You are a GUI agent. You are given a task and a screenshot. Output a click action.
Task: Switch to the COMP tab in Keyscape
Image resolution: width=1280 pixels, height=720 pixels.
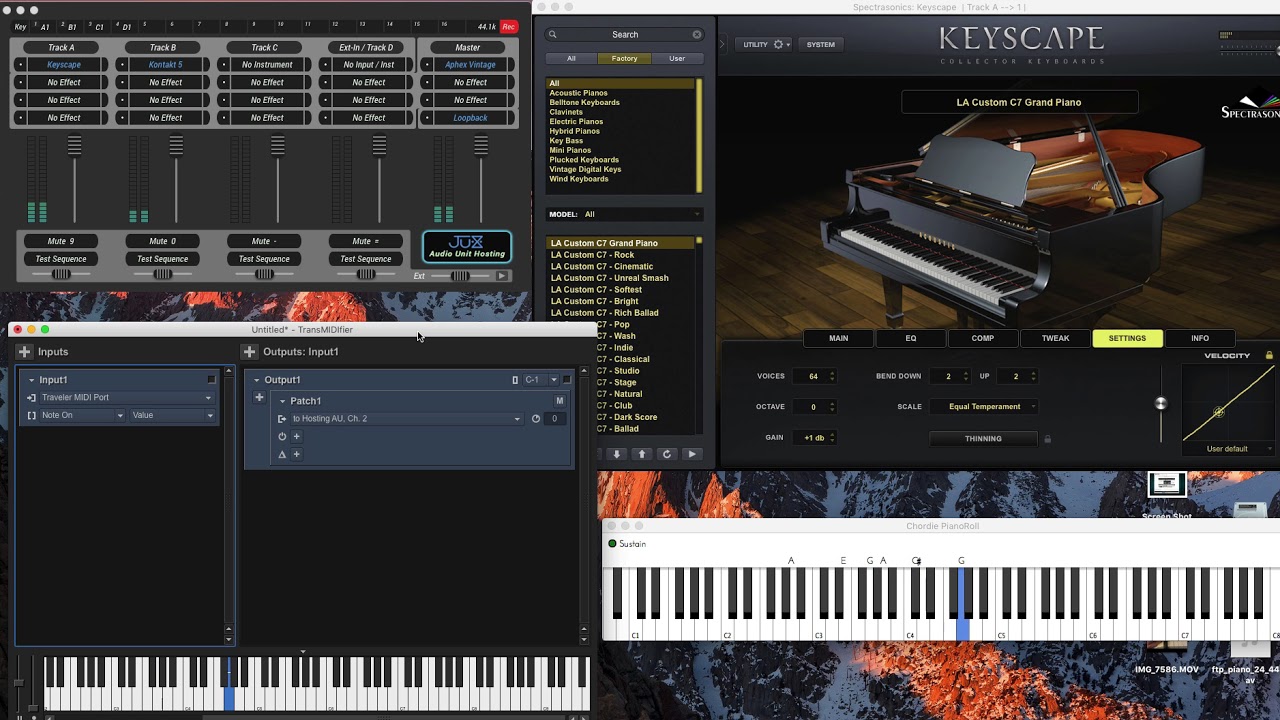983,338
